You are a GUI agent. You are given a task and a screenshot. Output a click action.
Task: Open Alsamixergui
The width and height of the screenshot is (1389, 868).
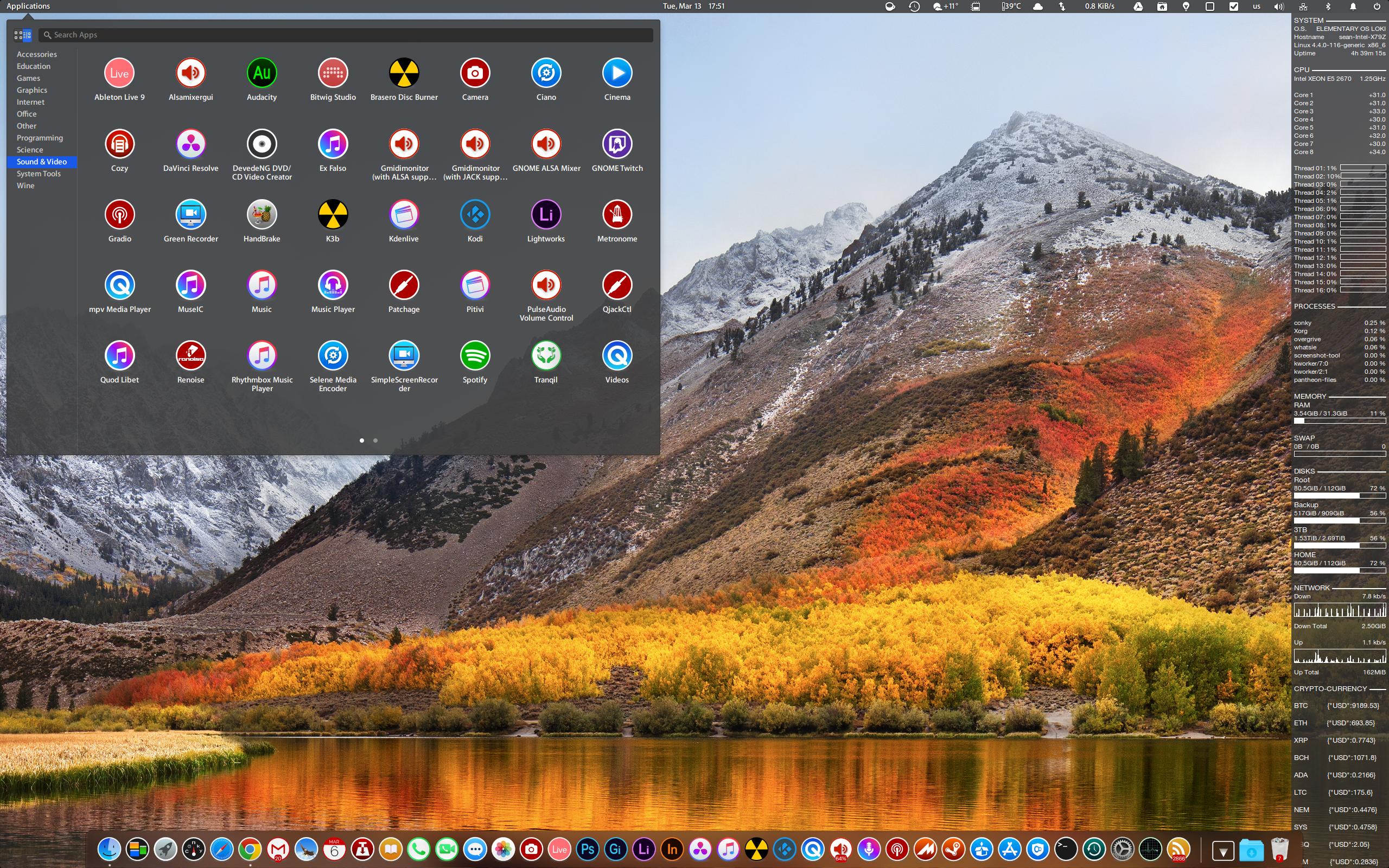pyautogui.click(x=190, y=79)
